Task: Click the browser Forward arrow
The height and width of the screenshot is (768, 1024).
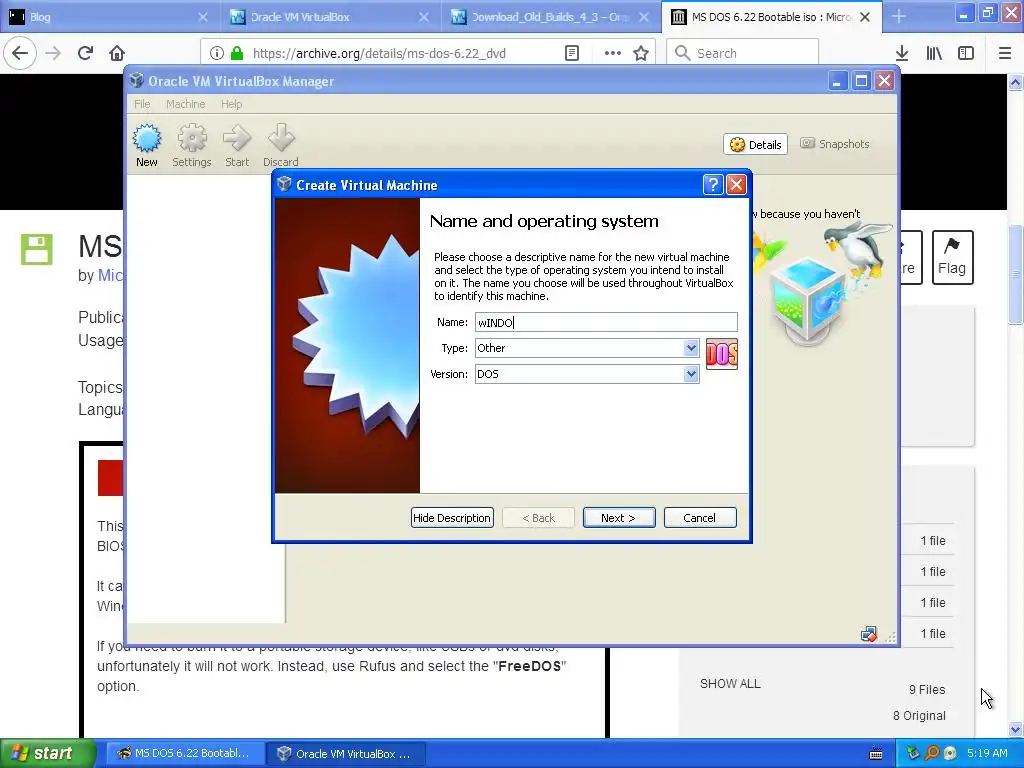Action: (x=53, y=53)
